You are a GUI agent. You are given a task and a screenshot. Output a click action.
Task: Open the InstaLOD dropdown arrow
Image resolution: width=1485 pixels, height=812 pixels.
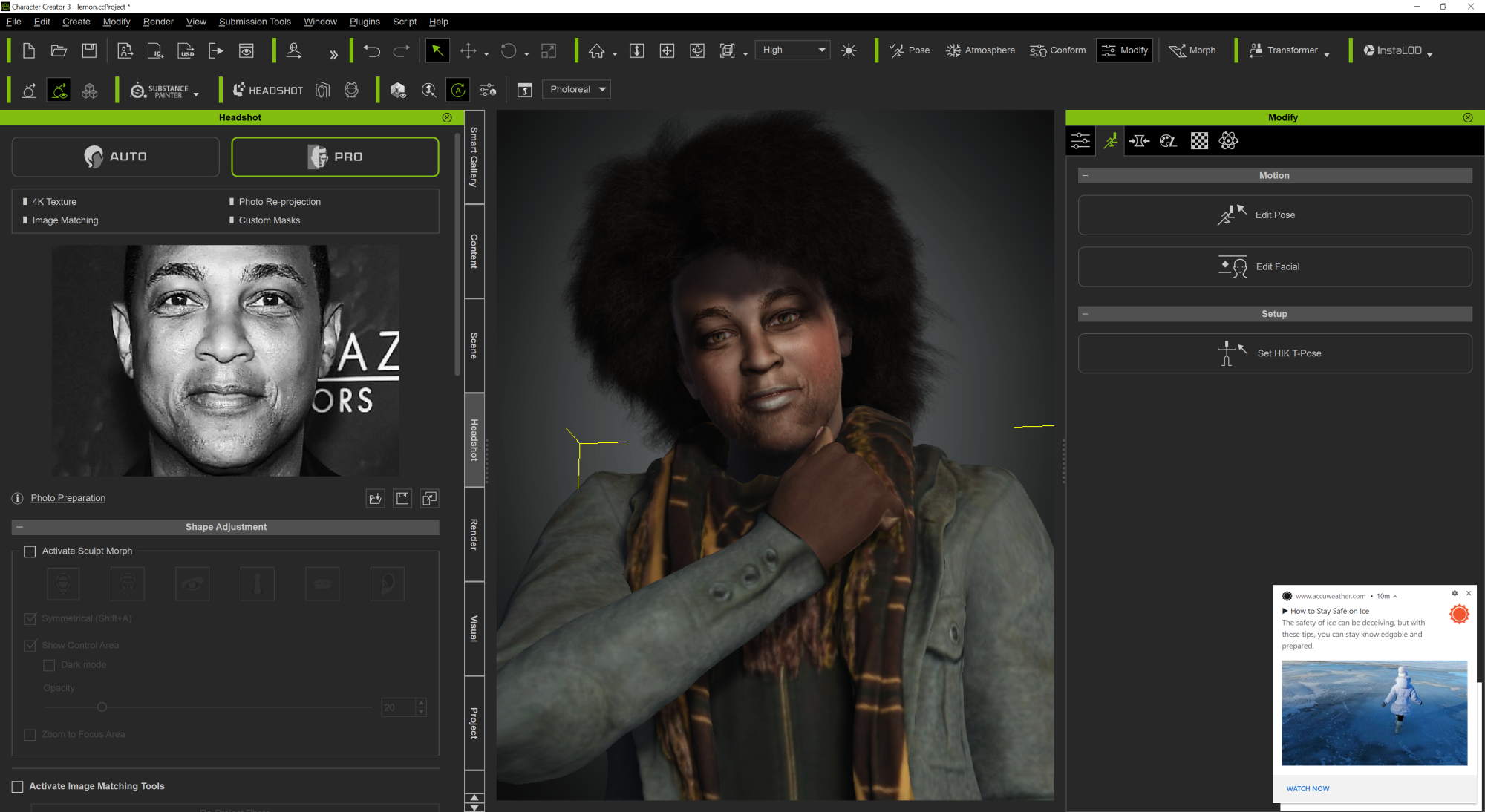click(x=1429, y=53)
